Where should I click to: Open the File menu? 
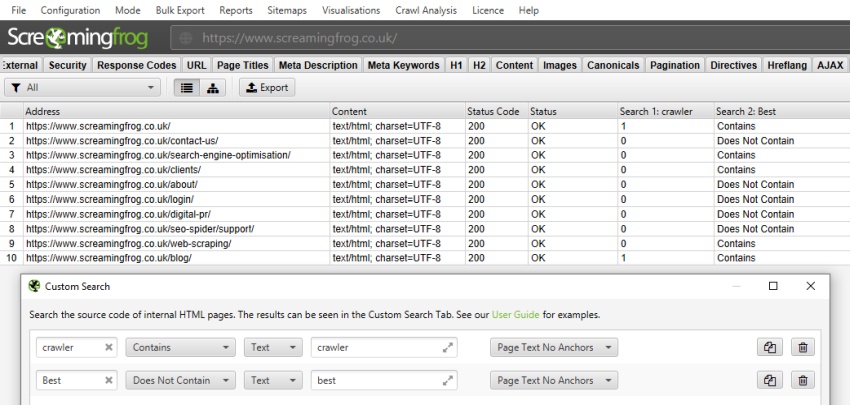[x=18, y=10]
